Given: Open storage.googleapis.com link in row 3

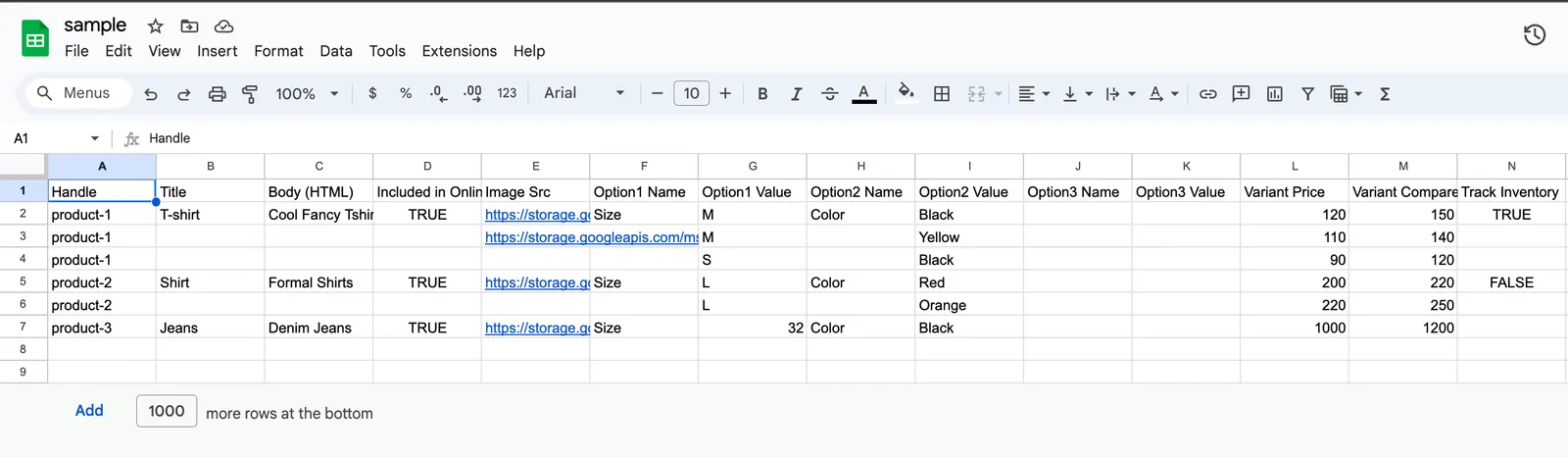Looking at the screenshot, I should tap(592, 237).
